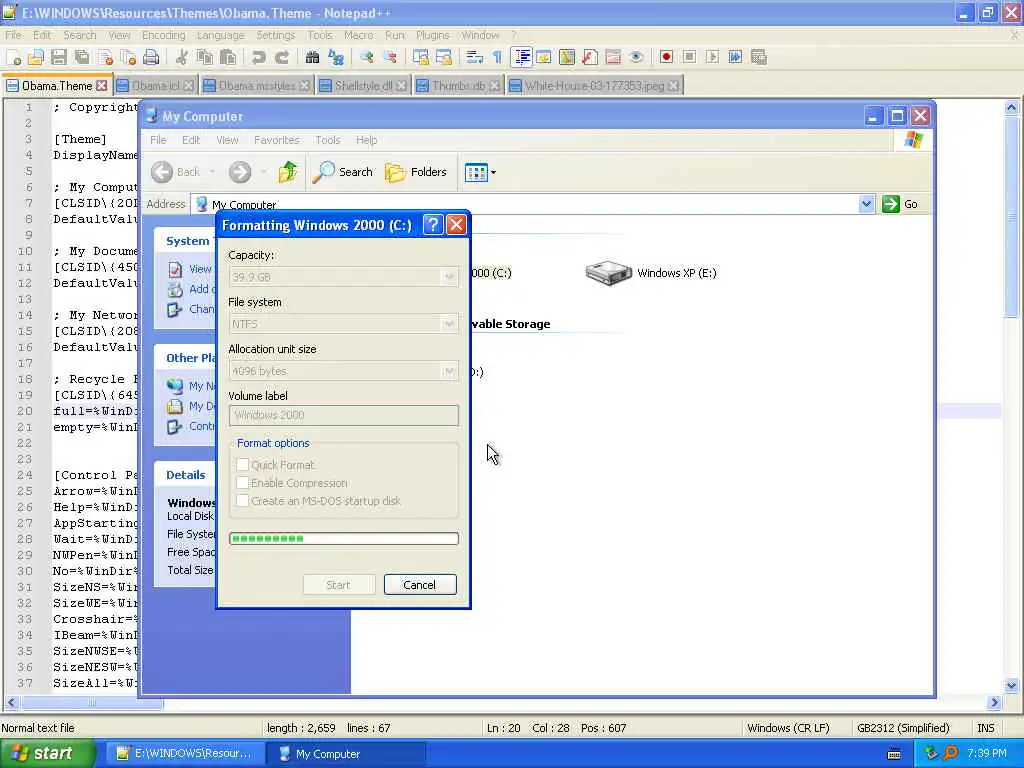1024x768 pixels.
Task: Click the Back button in My Computer
Action: coord(176,172)
